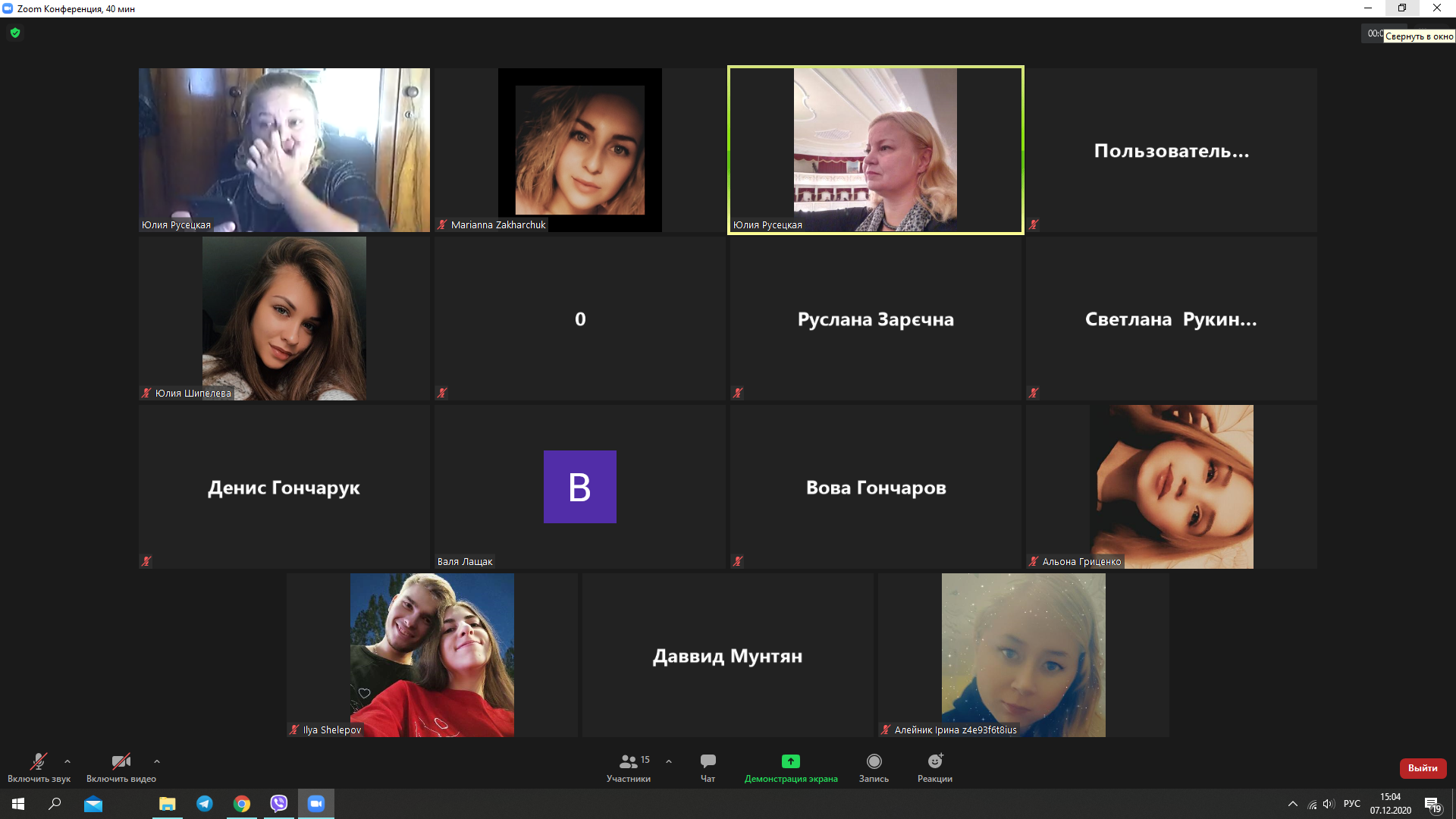Leave meeting with the Выйти button
Viewport: 1456px width, 819px height.
(x=1423, y=768)
